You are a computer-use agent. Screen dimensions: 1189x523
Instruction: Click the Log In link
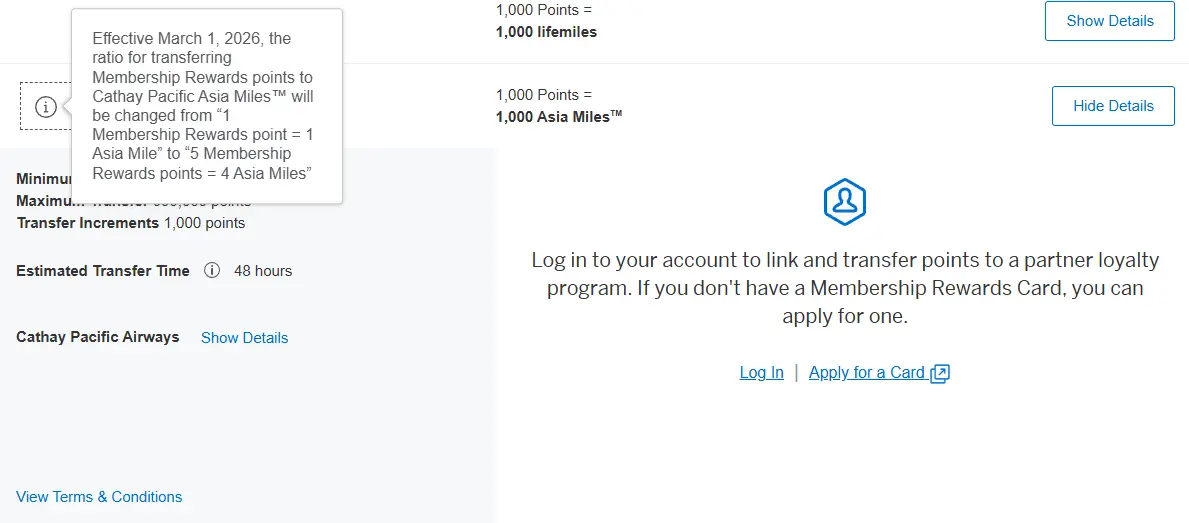click(761, 373)
